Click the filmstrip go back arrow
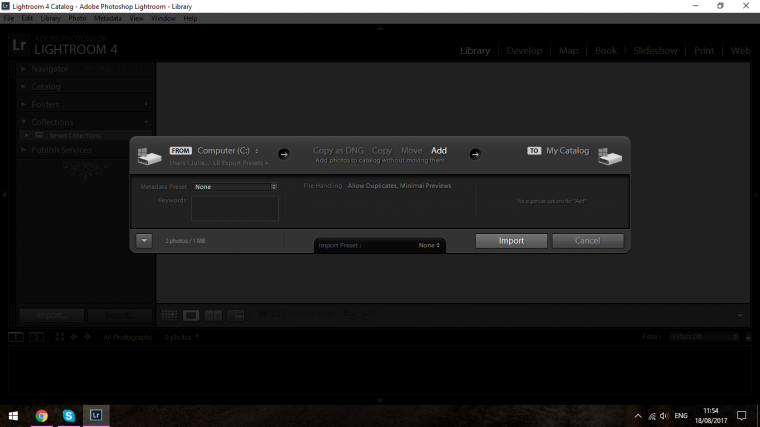Image resolution: width=760 pixels, height=427 pixels. point(74,337)
